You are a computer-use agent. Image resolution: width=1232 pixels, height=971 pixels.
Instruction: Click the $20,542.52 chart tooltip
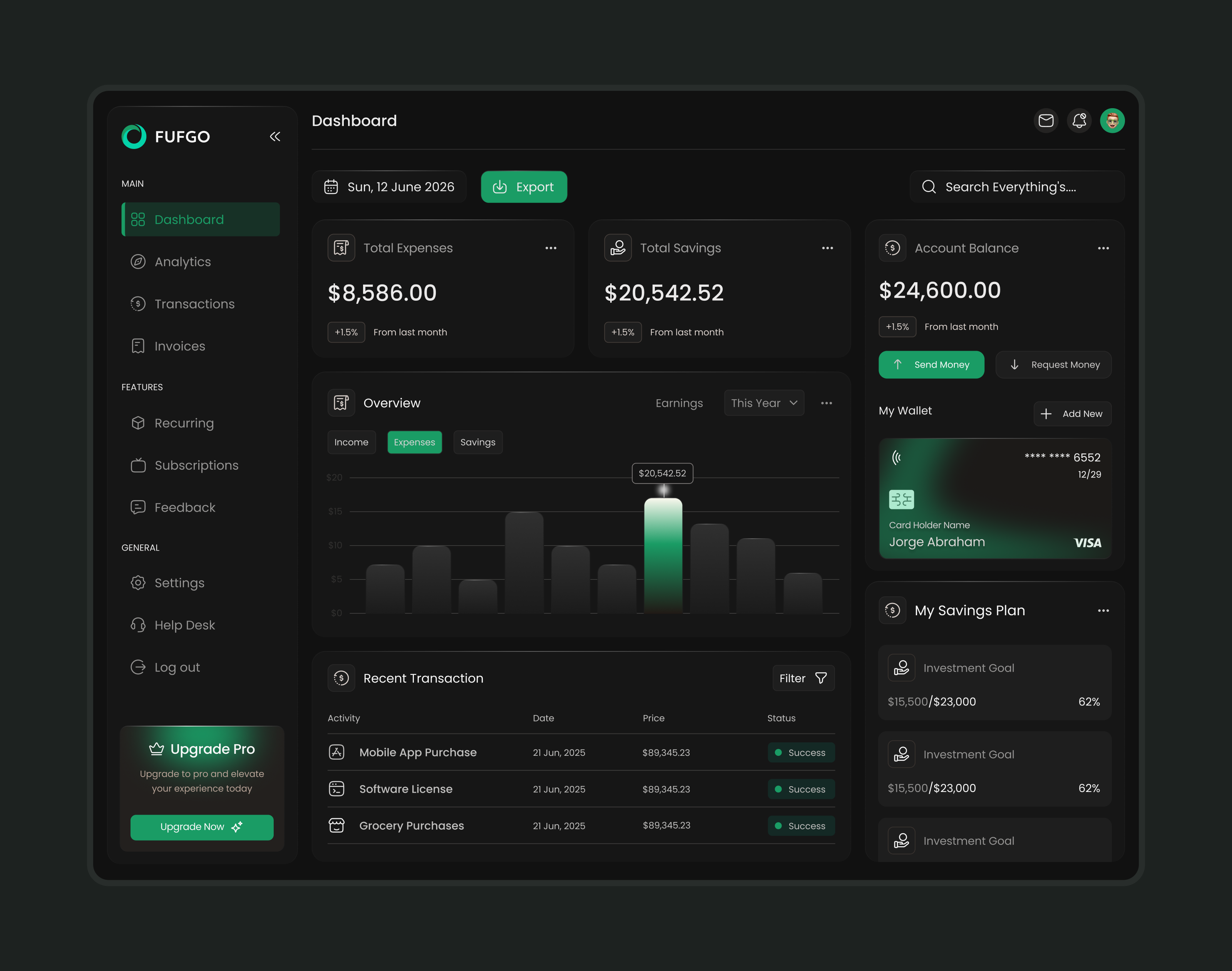tap(662, 474)
